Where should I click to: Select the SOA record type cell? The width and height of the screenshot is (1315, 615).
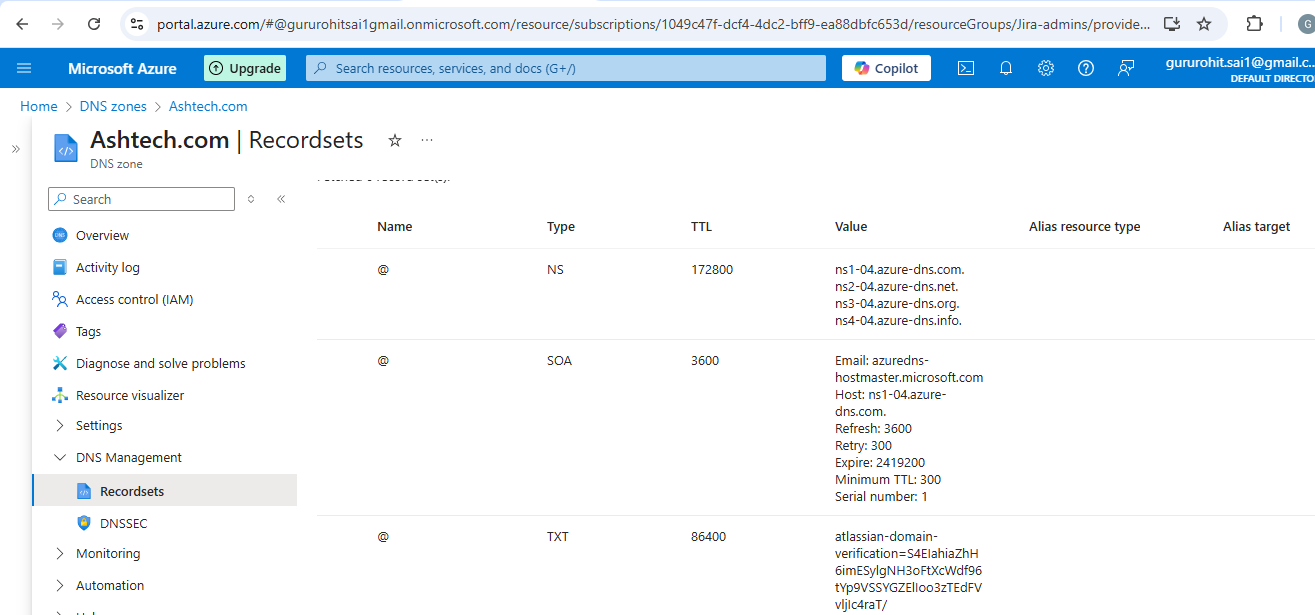pos(560,361)
